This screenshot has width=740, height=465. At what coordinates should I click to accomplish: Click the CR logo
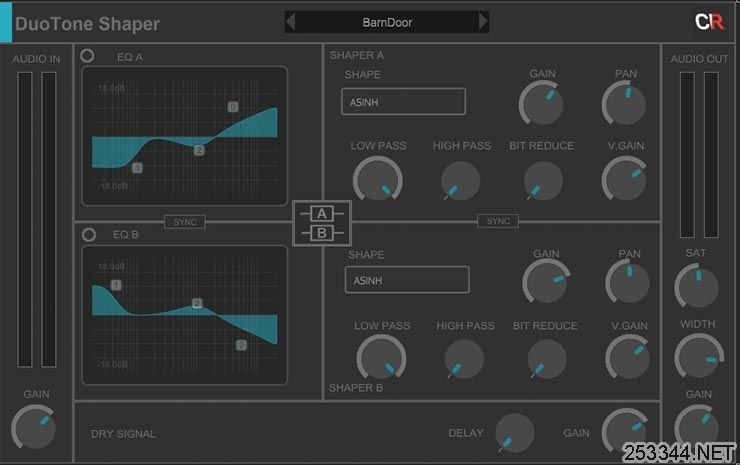tap(709, 22)
